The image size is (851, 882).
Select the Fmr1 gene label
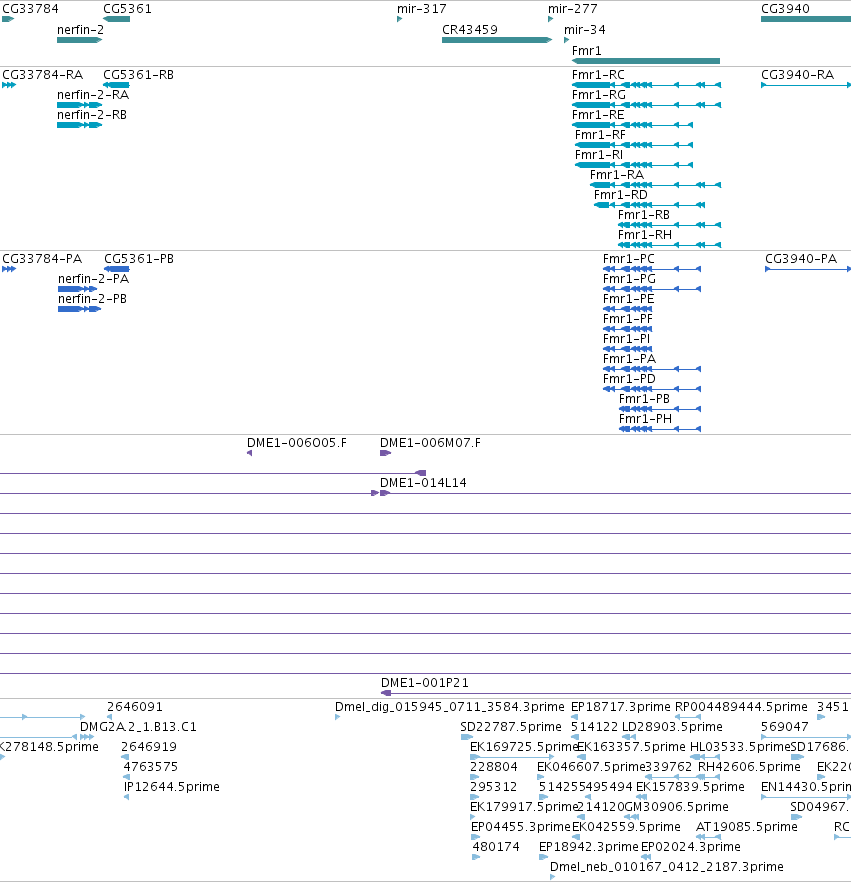(x=587, y=51)
